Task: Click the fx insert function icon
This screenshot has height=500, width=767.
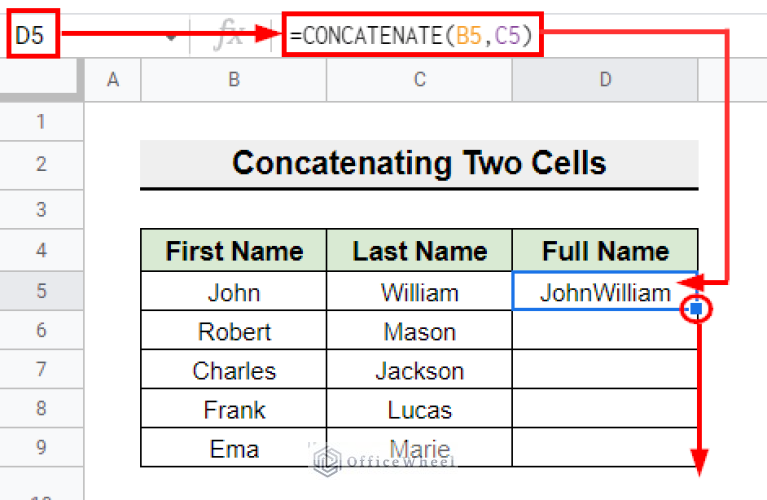Action: coord(229,36)
